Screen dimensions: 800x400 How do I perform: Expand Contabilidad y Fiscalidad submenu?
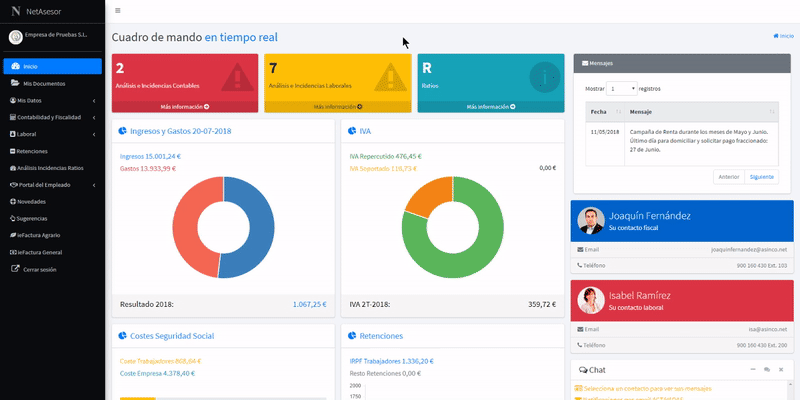click(93, 117)
